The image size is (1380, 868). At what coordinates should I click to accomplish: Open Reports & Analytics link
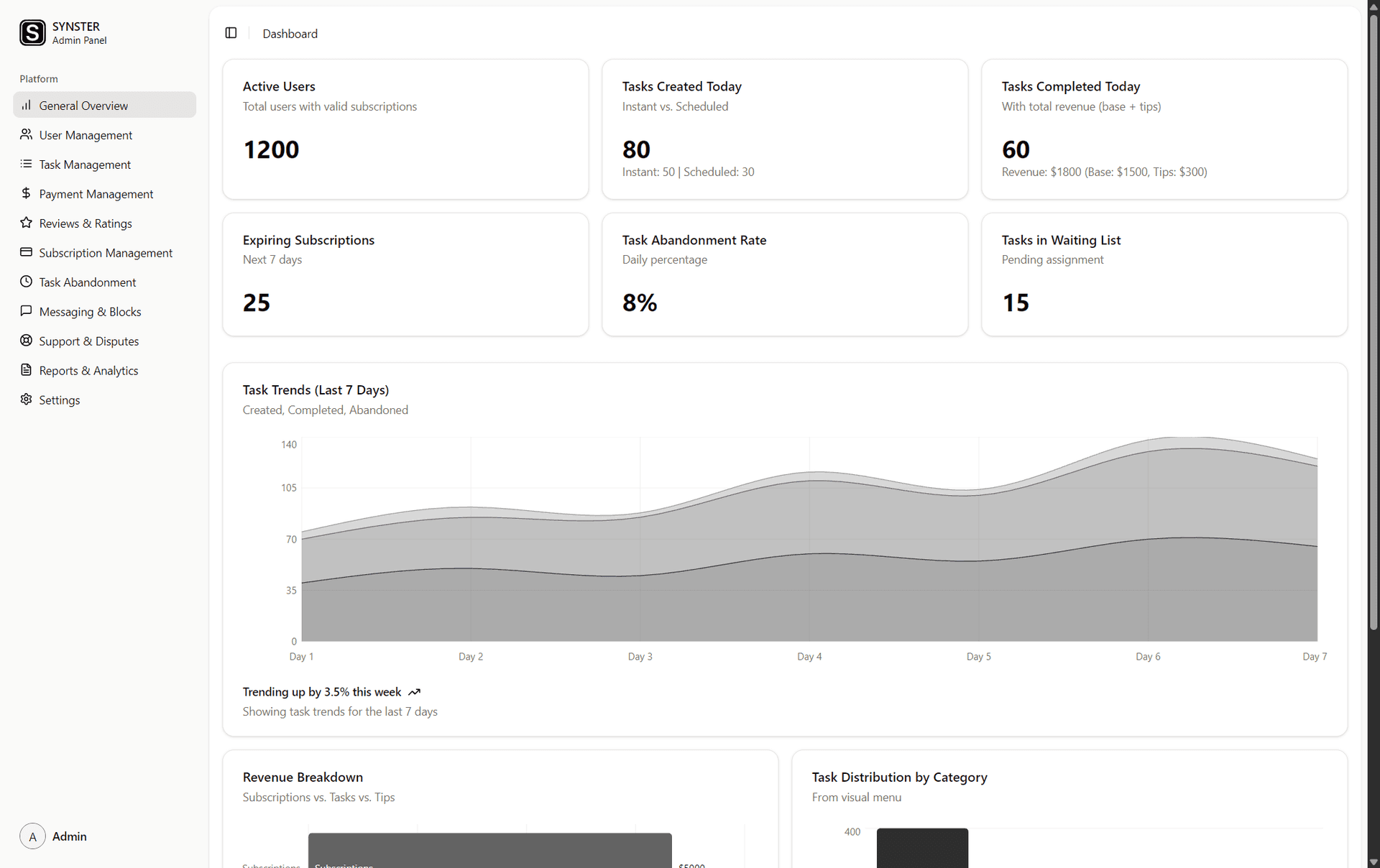[x=104, y=370]
